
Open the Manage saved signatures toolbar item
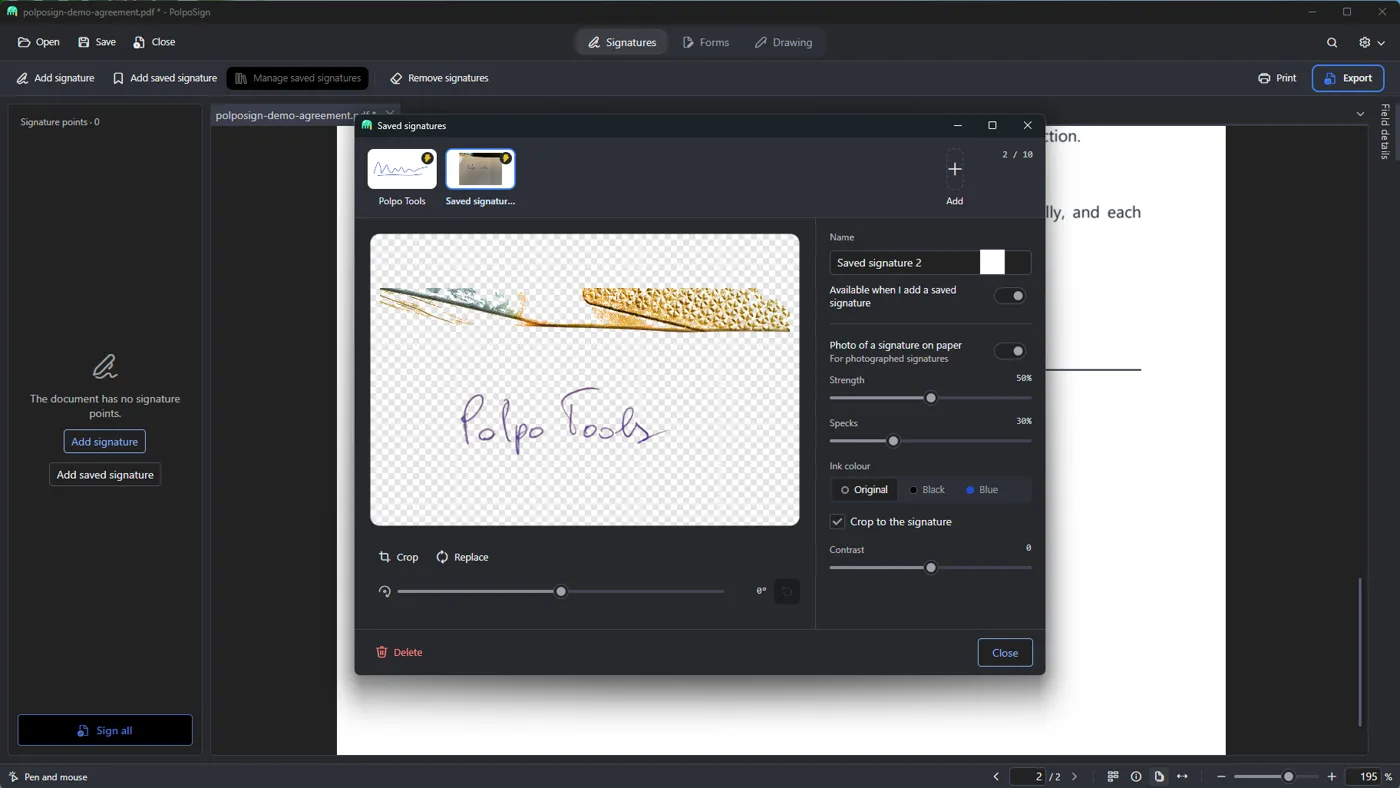pos(298,78)
